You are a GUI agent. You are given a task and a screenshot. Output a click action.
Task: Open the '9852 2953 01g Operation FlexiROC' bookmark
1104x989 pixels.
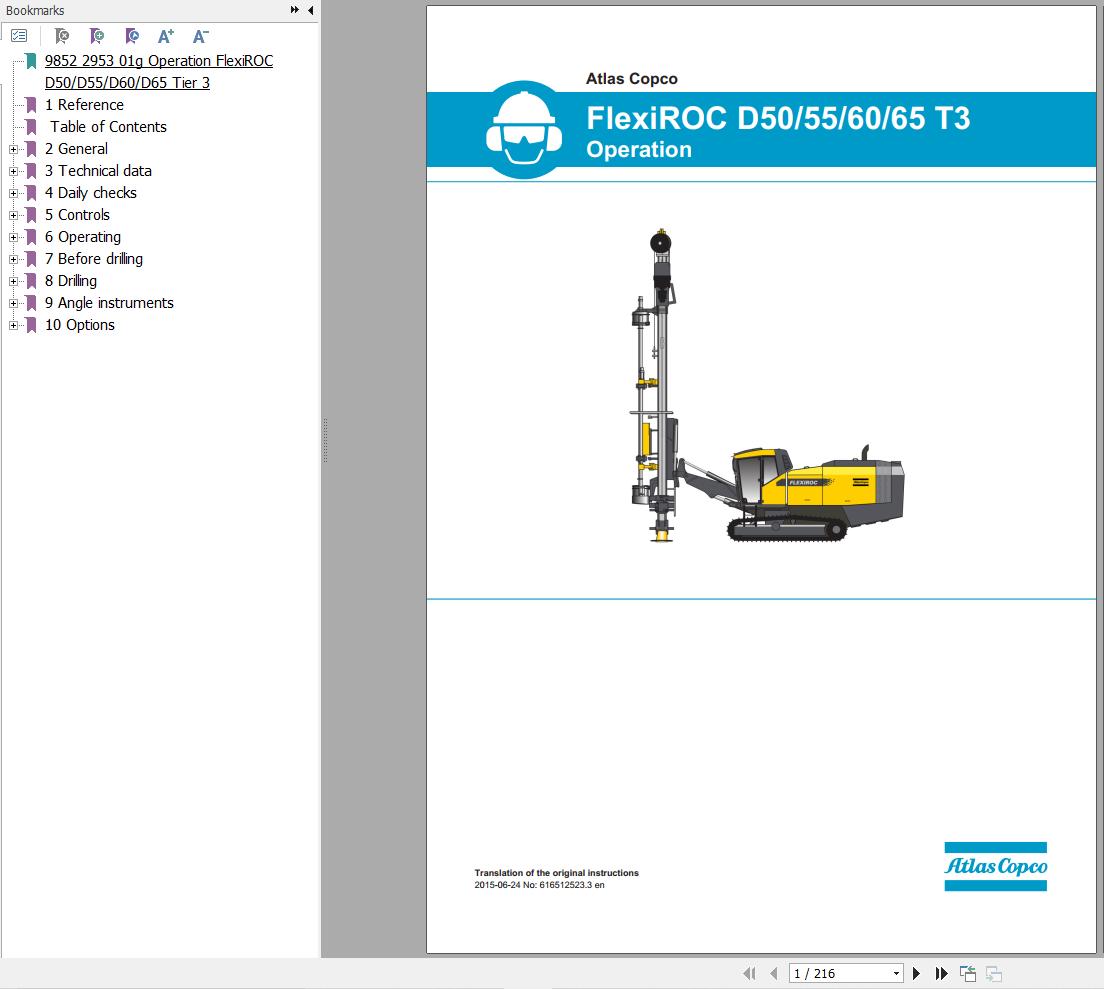click(x=158, y=61)
